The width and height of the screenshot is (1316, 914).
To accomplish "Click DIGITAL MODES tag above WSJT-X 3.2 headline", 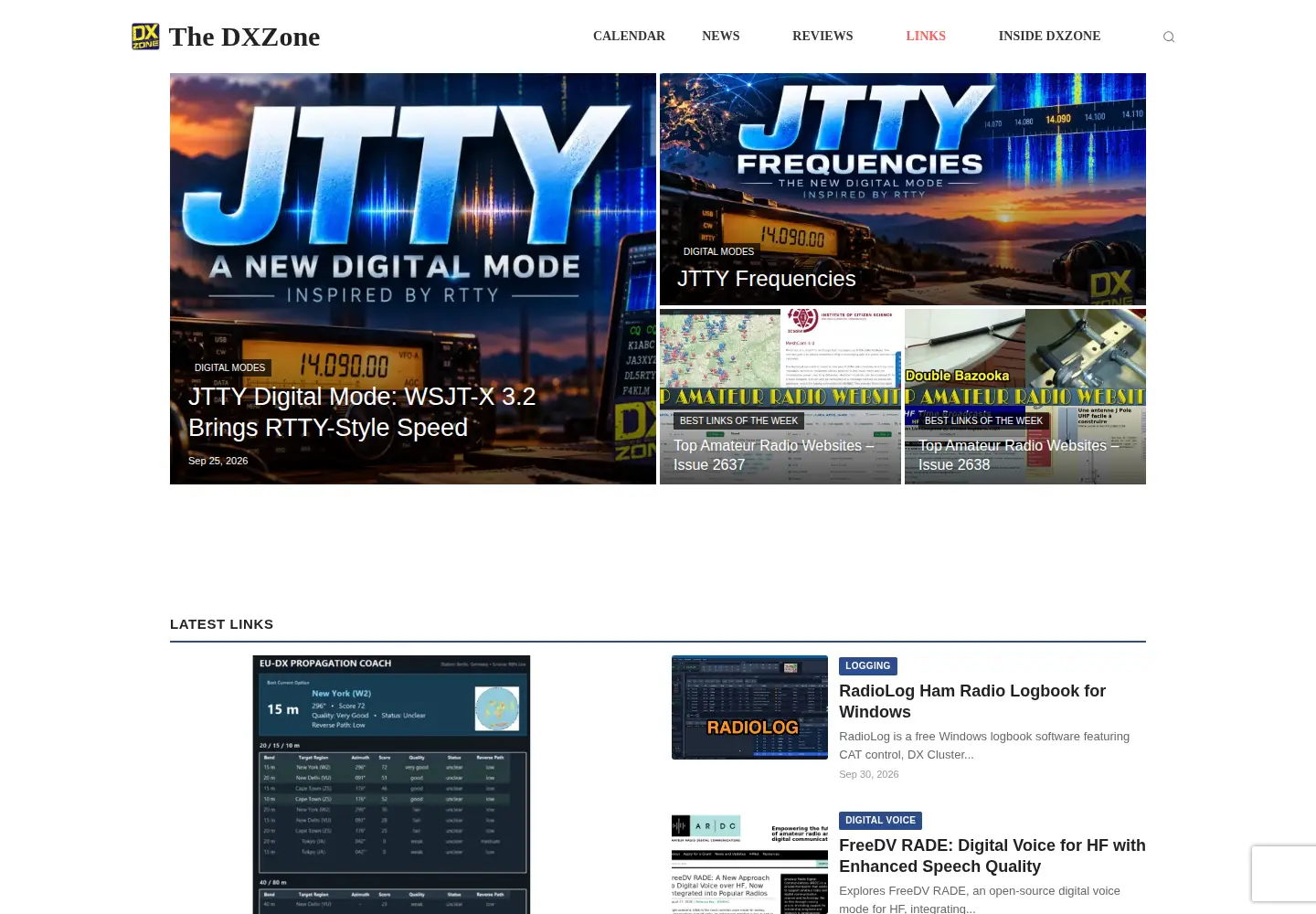I will tap(229, 367).
